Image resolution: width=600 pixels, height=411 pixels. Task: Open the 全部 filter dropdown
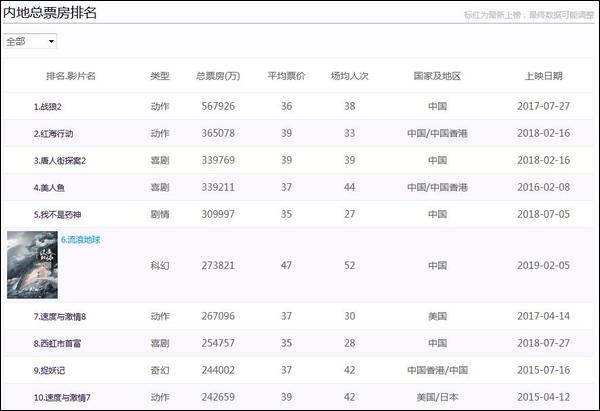click(x=30, y=41)
